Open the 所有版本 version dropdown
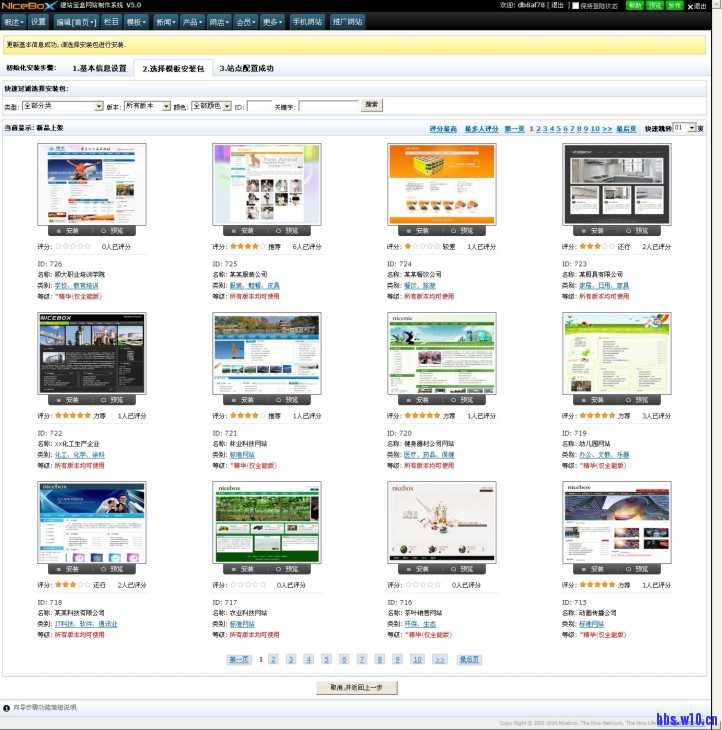Viewport: 722px width, 730px height. click(x=146, y=106)
